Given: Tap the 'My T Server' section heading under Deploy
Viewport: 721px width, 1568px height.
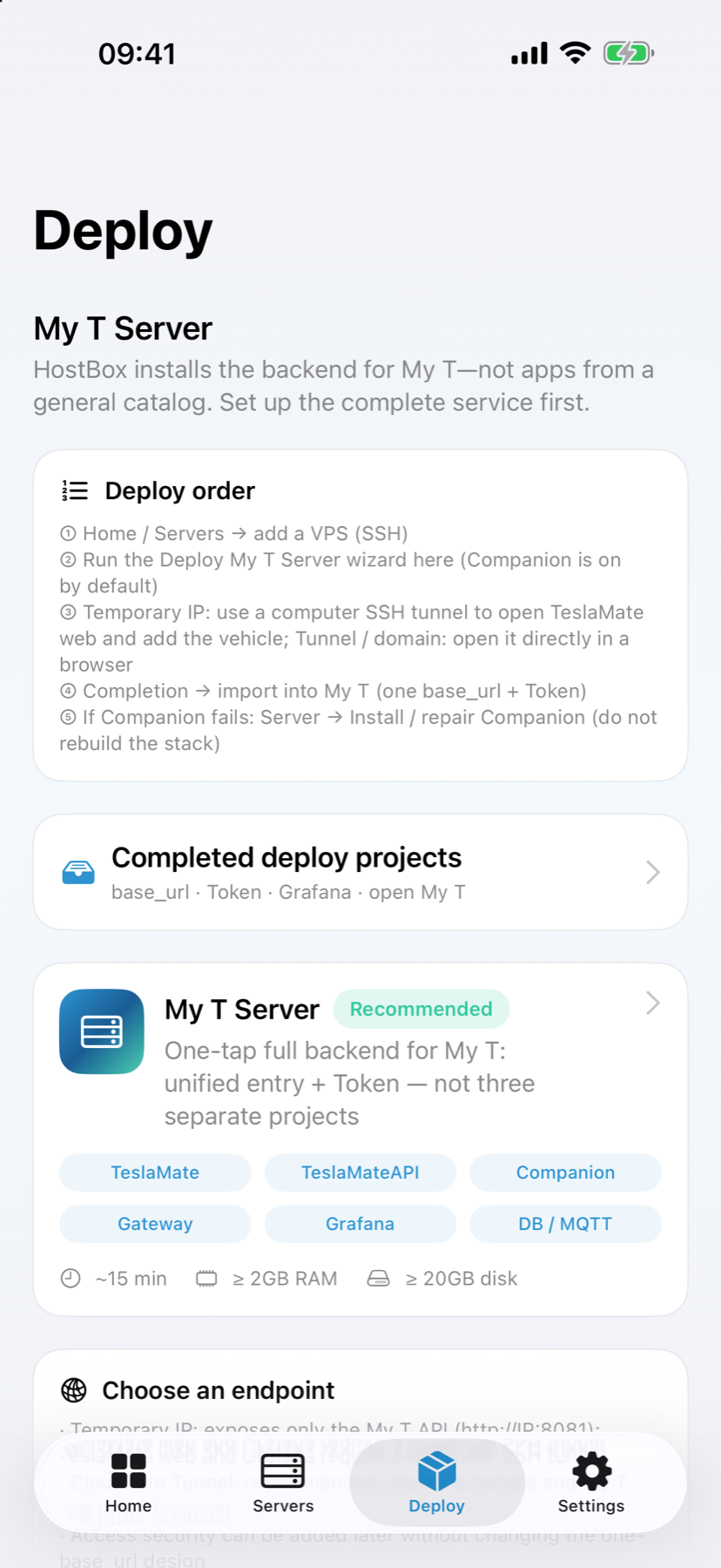Looking at the screenshot, I should 123,328.
